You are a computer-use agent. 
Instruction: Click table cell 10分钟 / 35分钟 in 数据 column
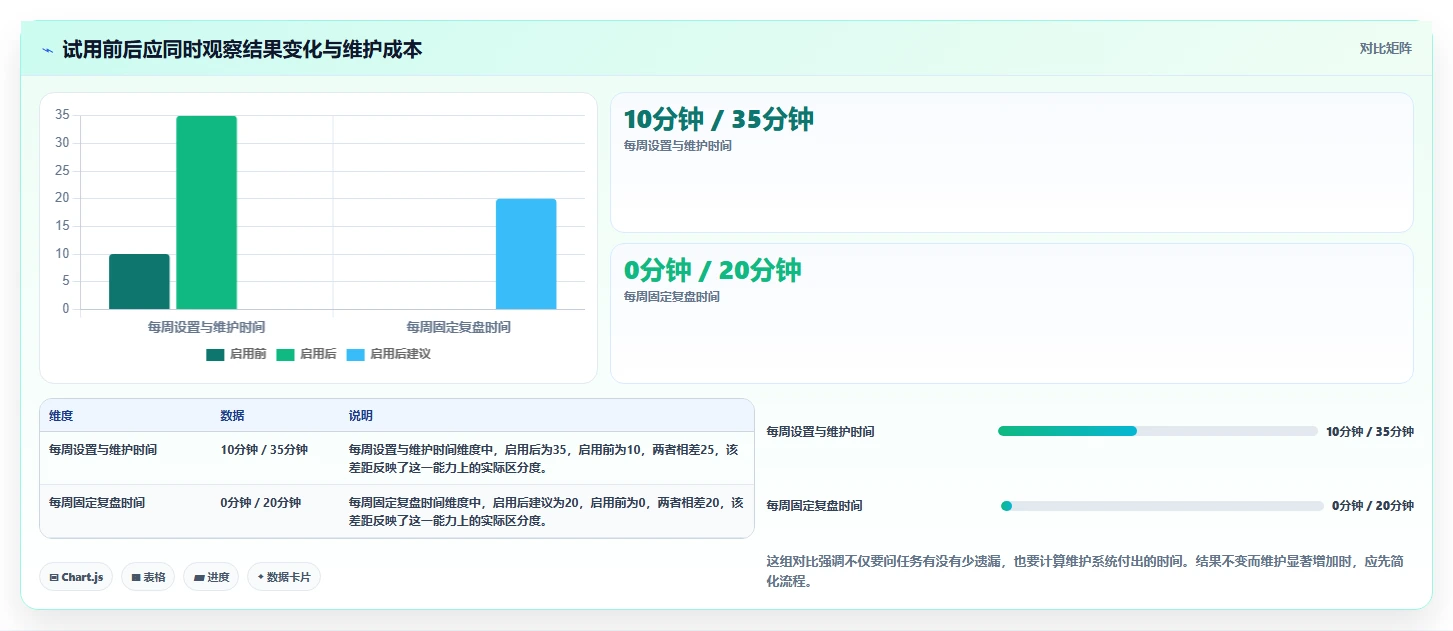(264, 450)
